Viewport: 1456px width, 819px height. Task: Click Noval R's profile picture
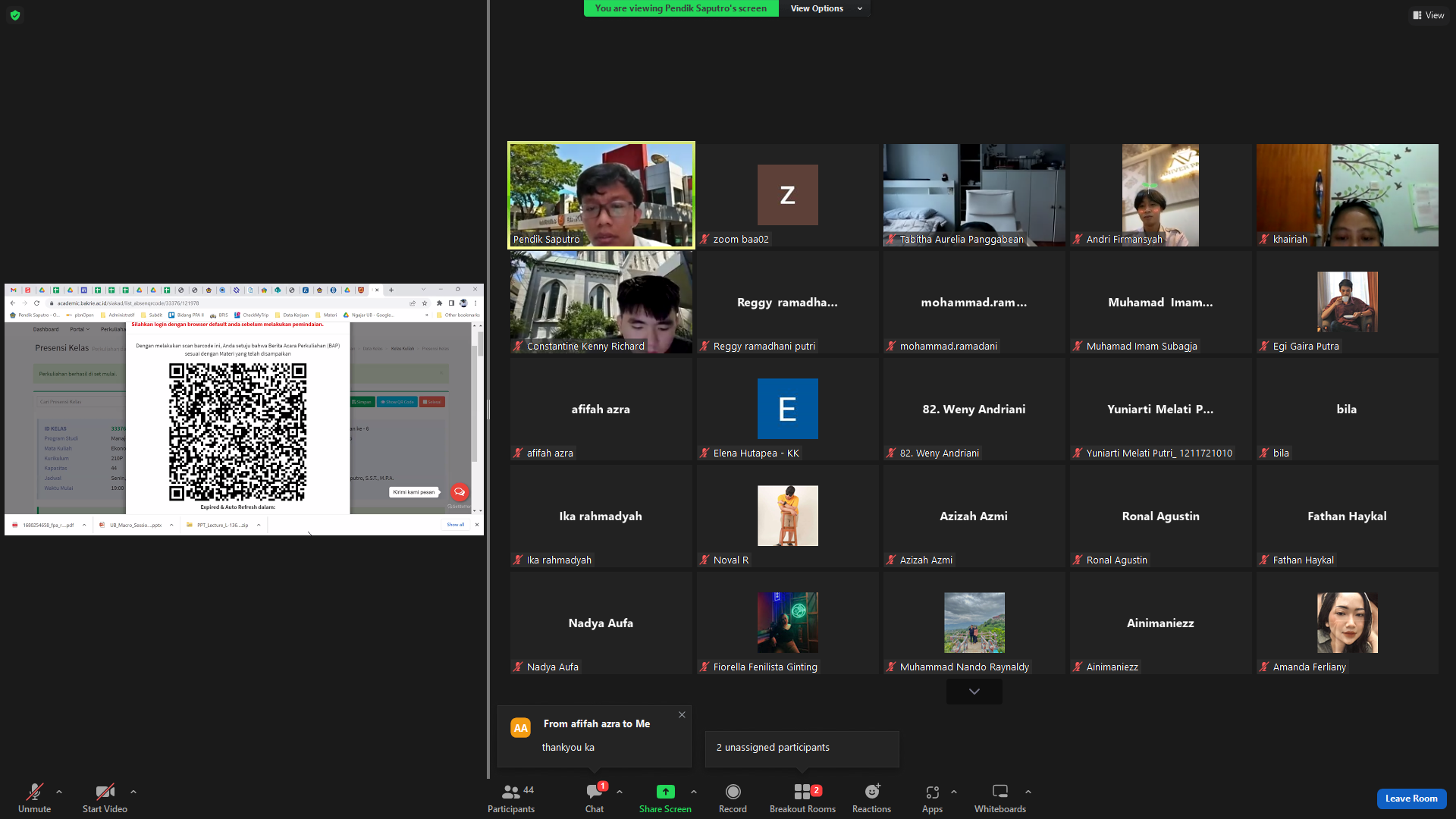788,516
